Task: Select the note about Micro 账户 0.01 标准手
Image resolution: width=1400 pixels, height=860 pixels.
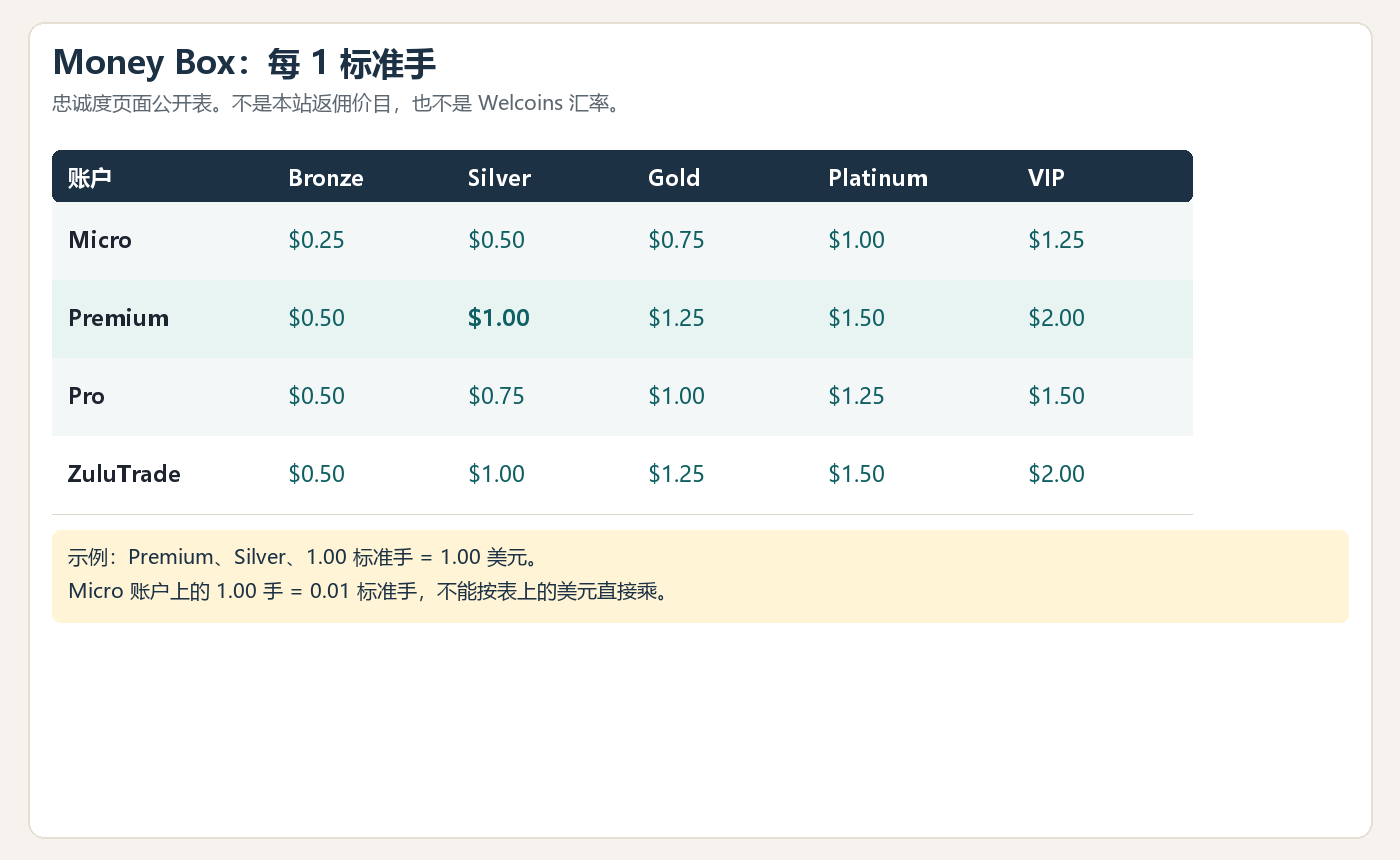Action: tap(368, 591)
